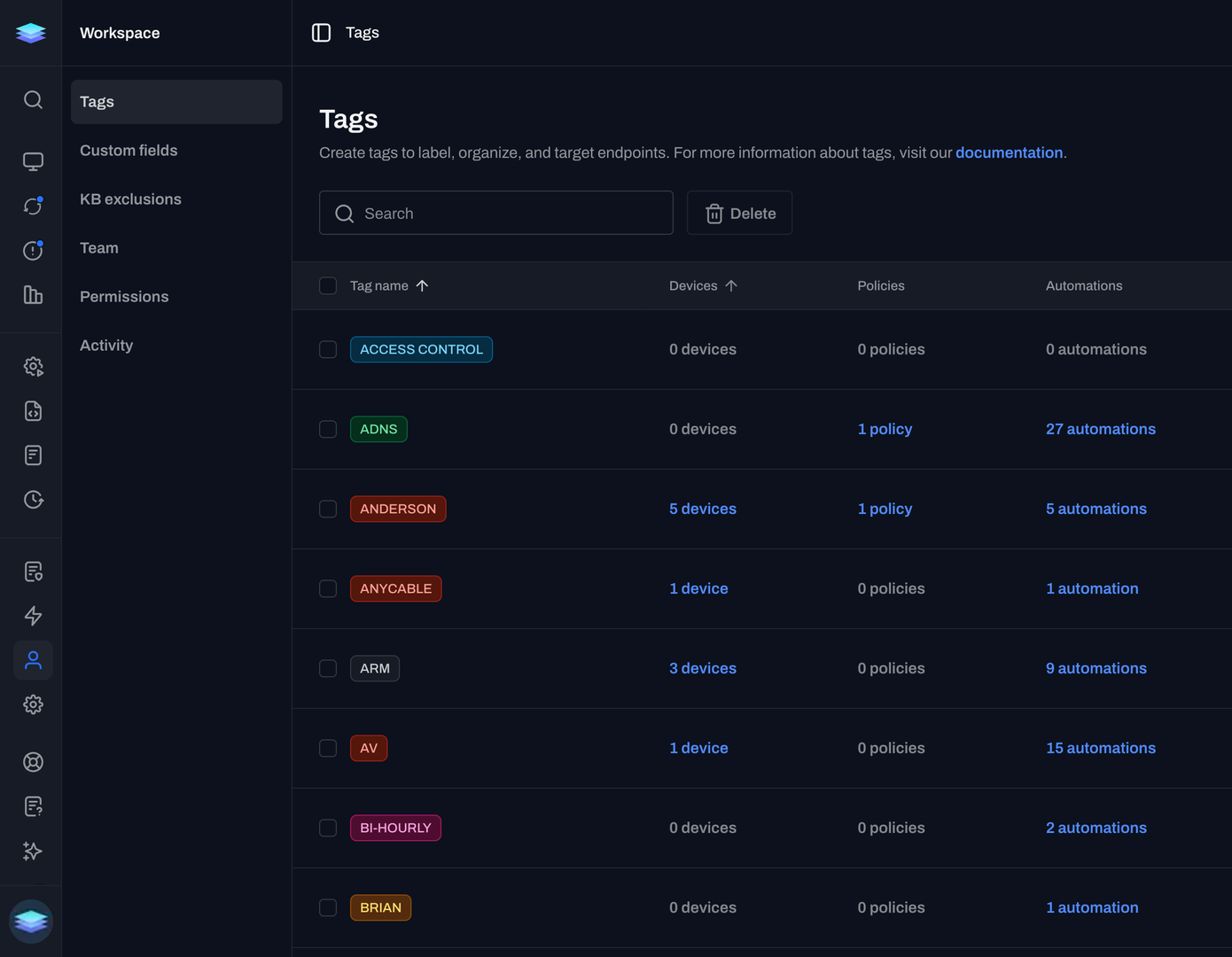Open the document question mark icon

(x=33, y=806)
